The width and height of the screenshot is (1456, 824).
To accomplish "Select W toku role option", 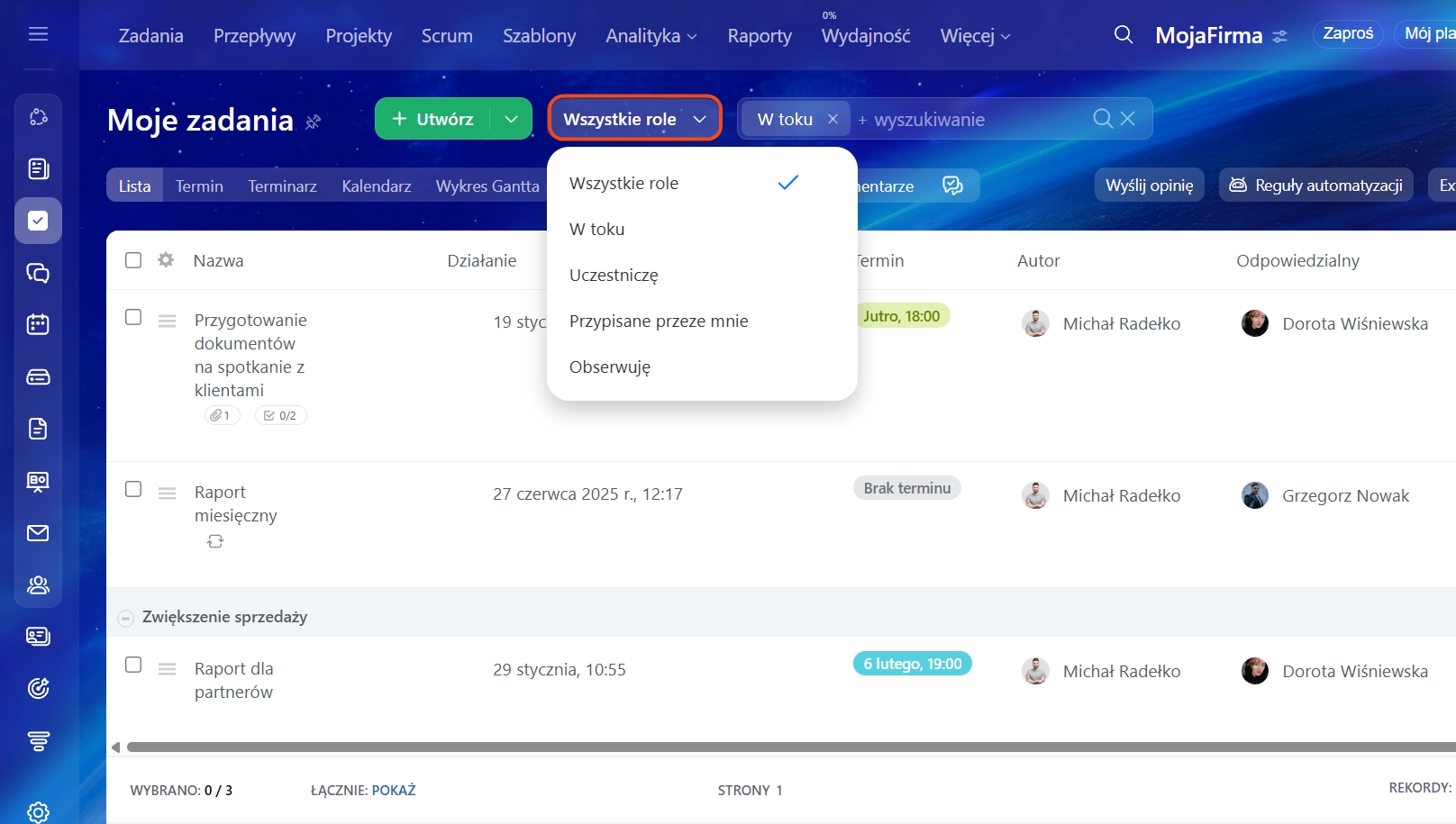I will (702, 229).
